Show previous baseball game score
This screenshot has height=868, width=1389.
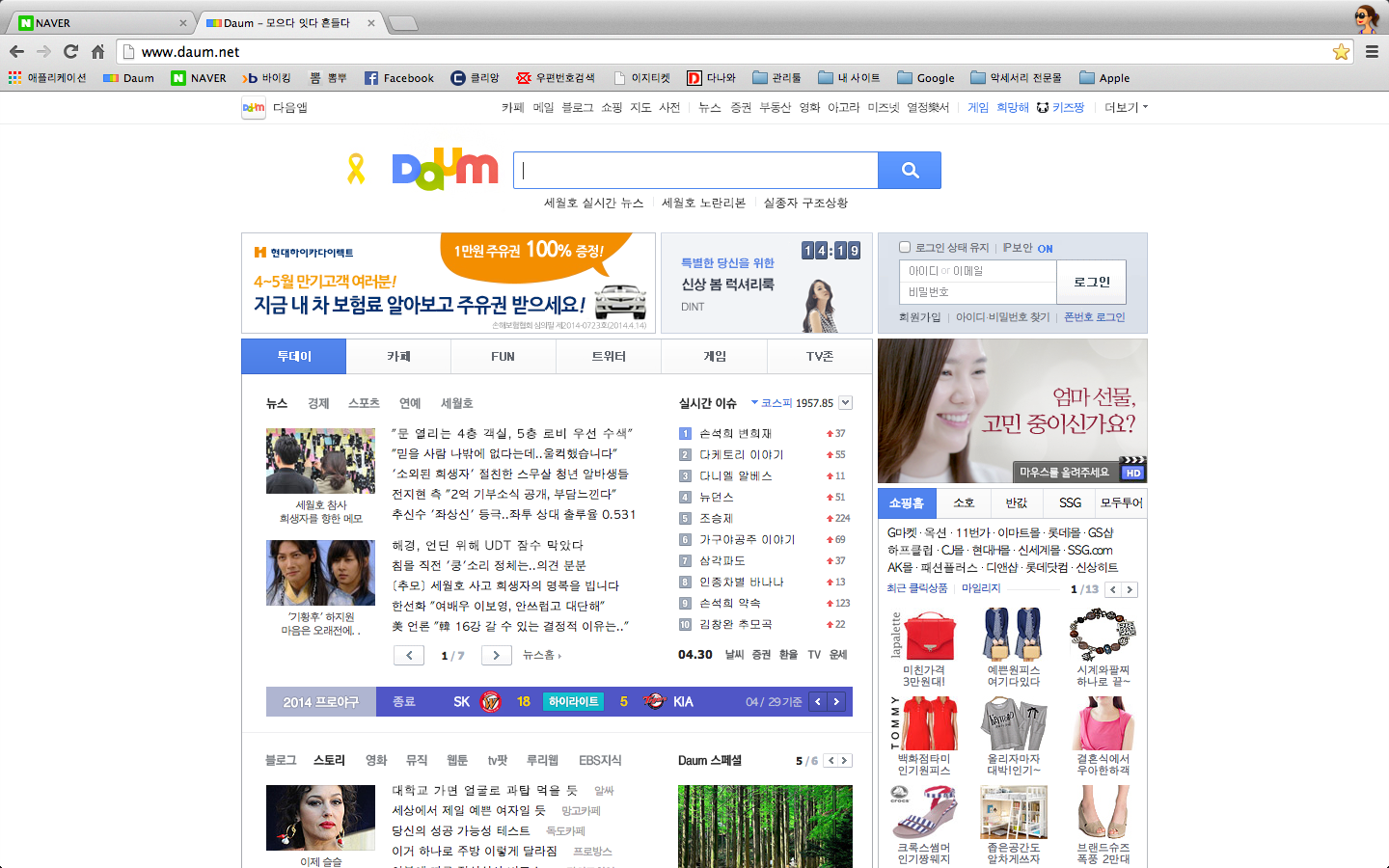click(x=818, y=701)
